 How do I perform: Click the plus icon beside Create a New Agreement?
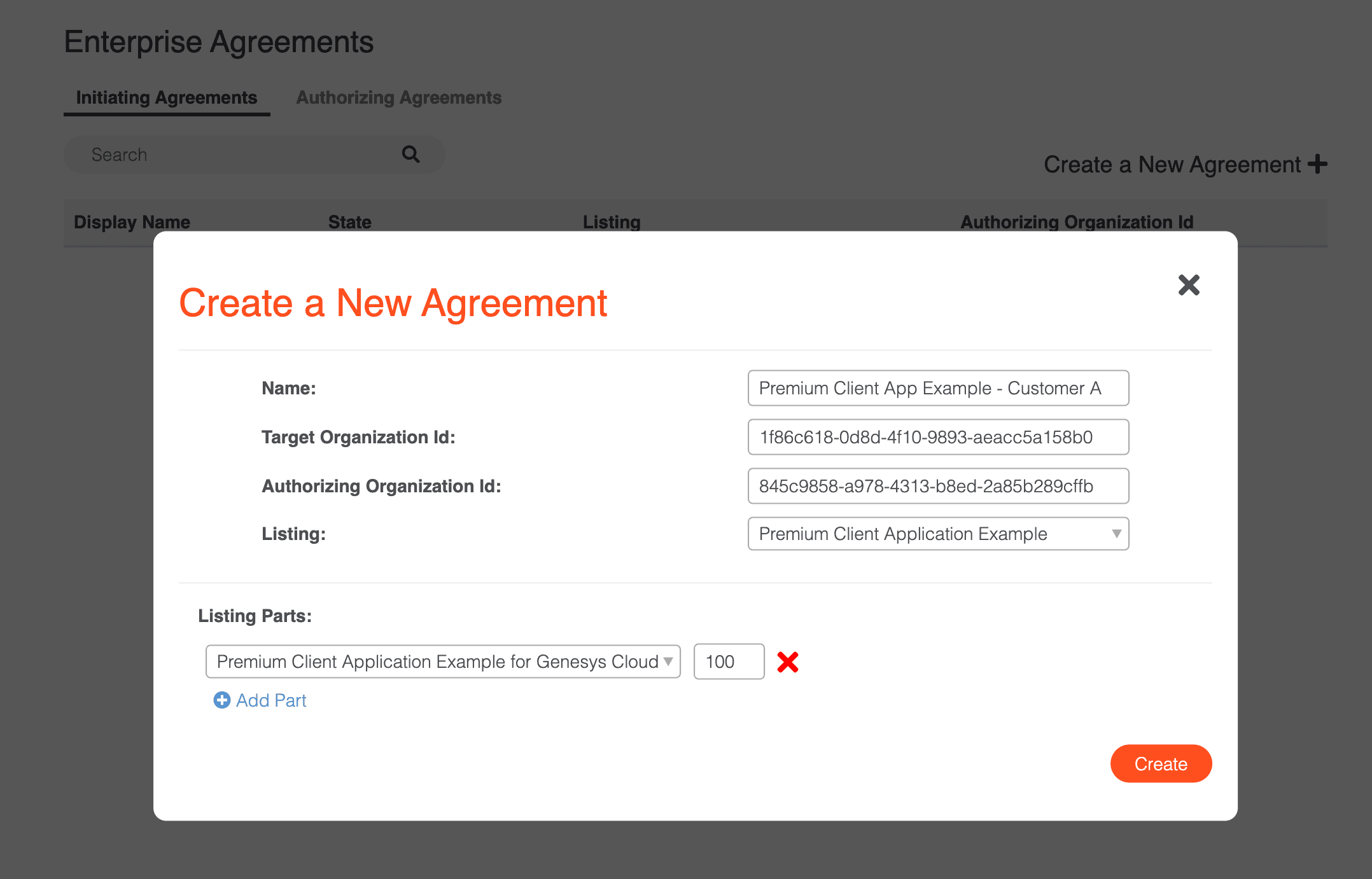(1317, 164)
